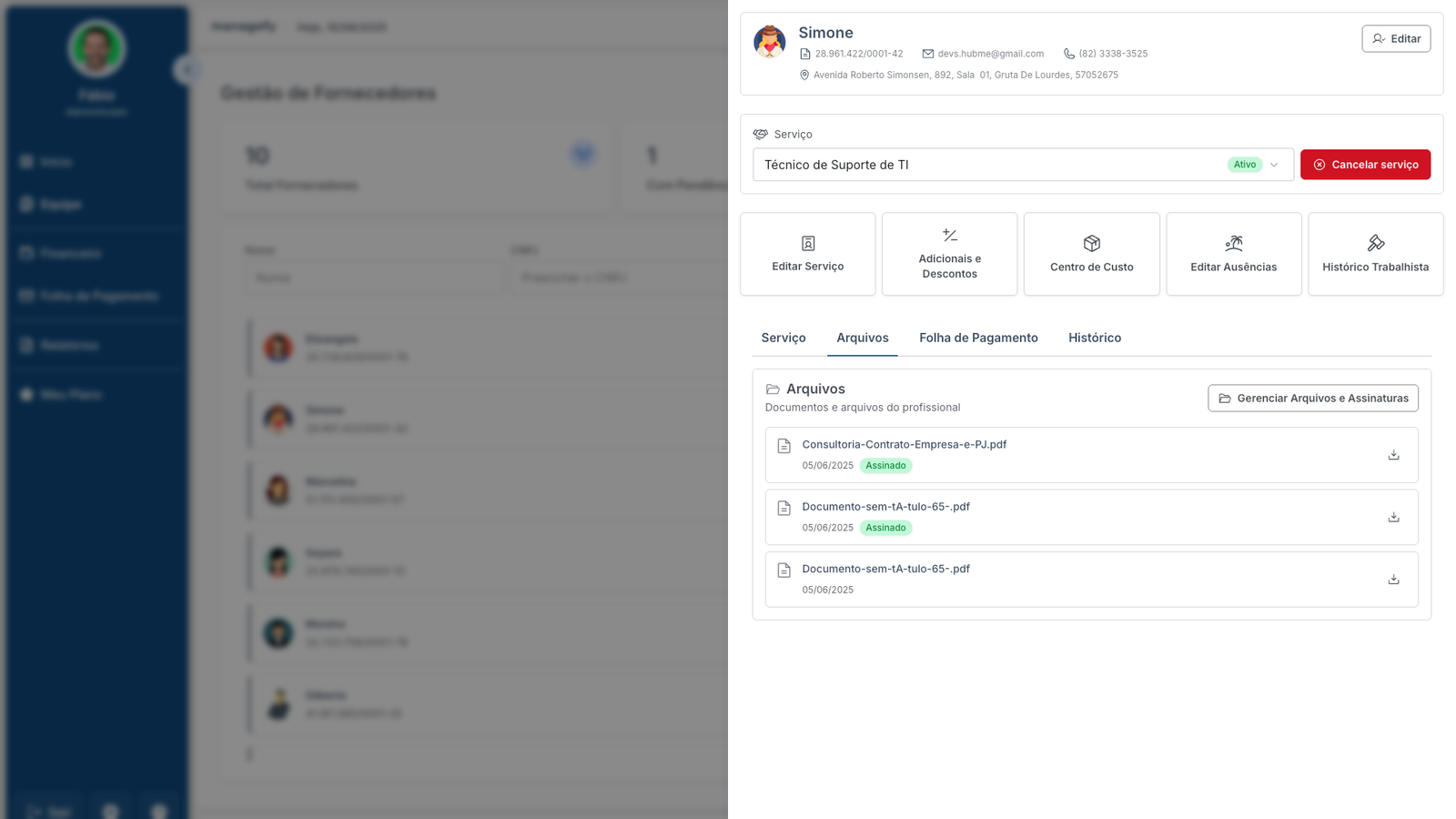Collapse the sidebar with arrow toggle

[187, 69]
